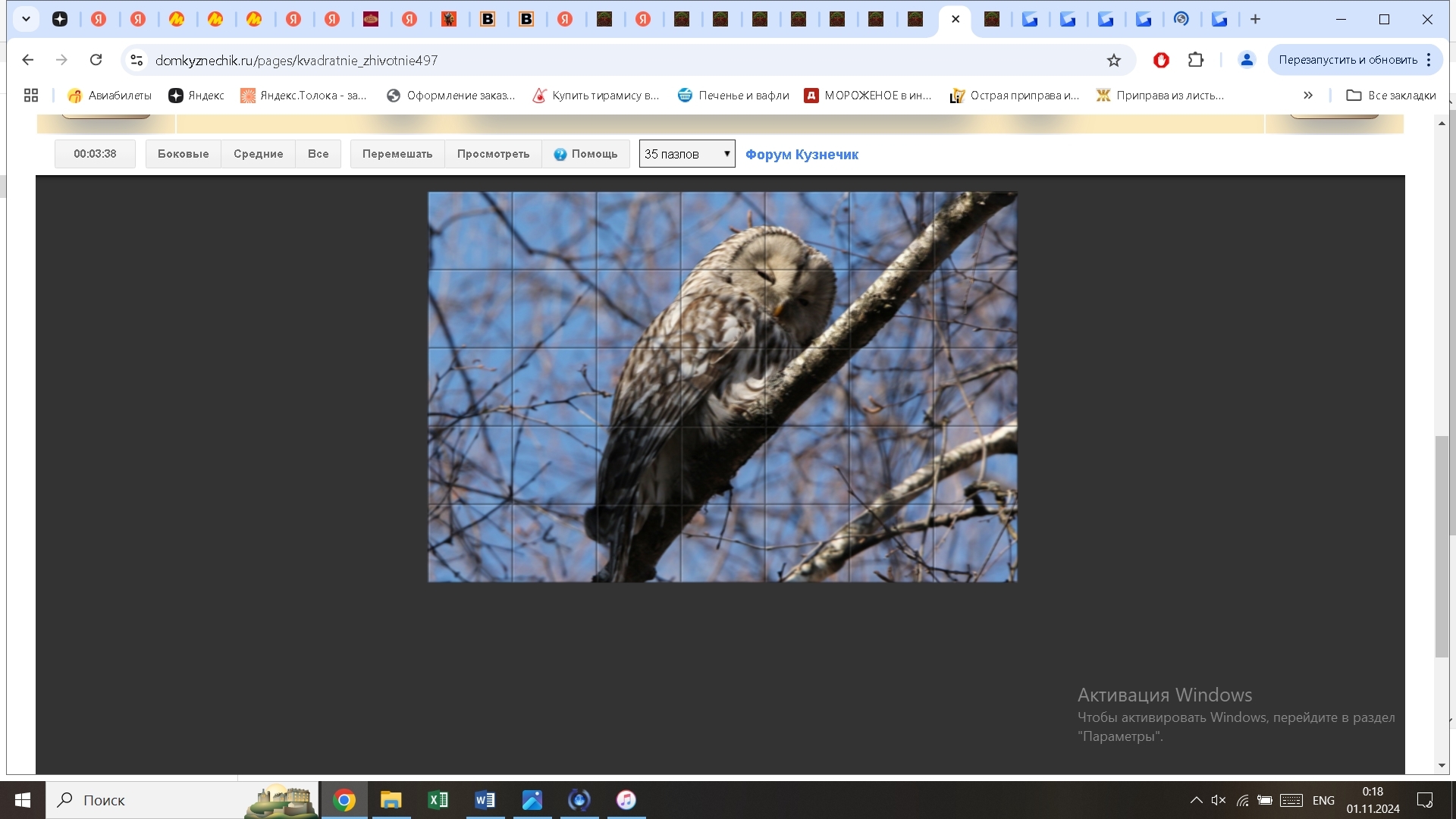Open the Авиабилеты bookmark
The height and width of the screenshot is (819, 1456).
(x=109, y=96)
